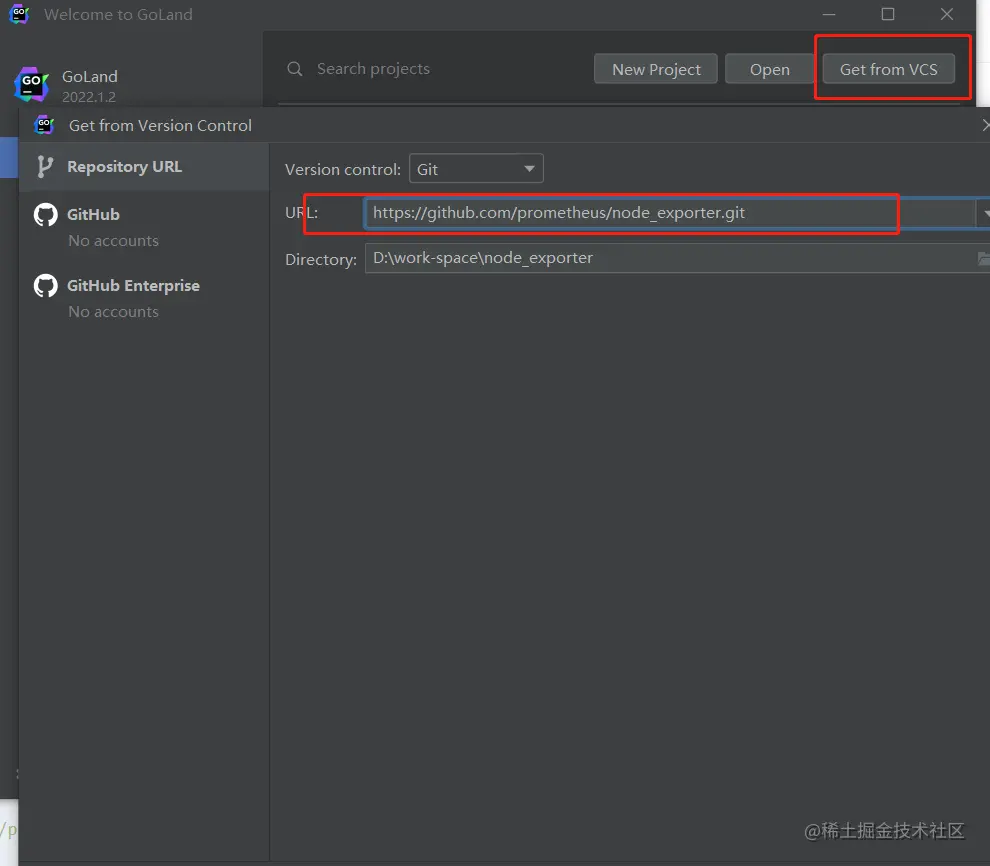Click the Repository URL branch icon
990x866 pixels.
(44, 167)
